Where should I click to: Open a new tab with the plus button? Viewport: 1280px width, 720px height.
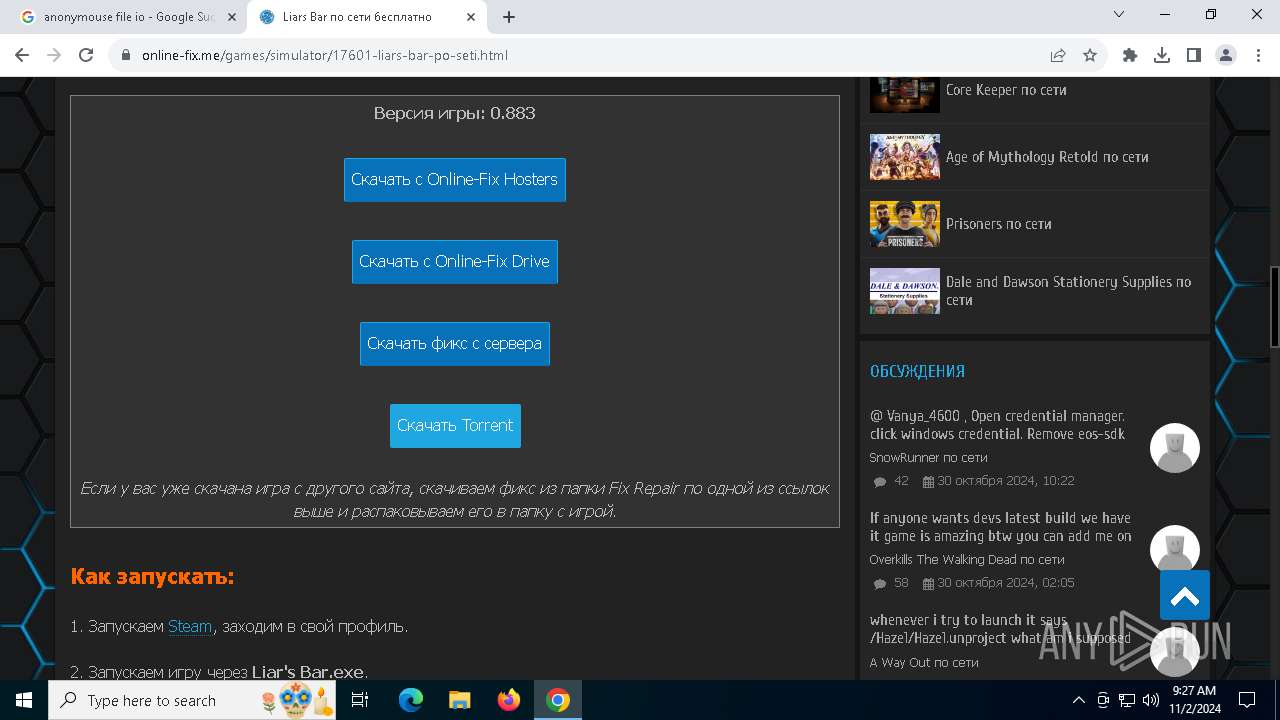pos(509,17)
